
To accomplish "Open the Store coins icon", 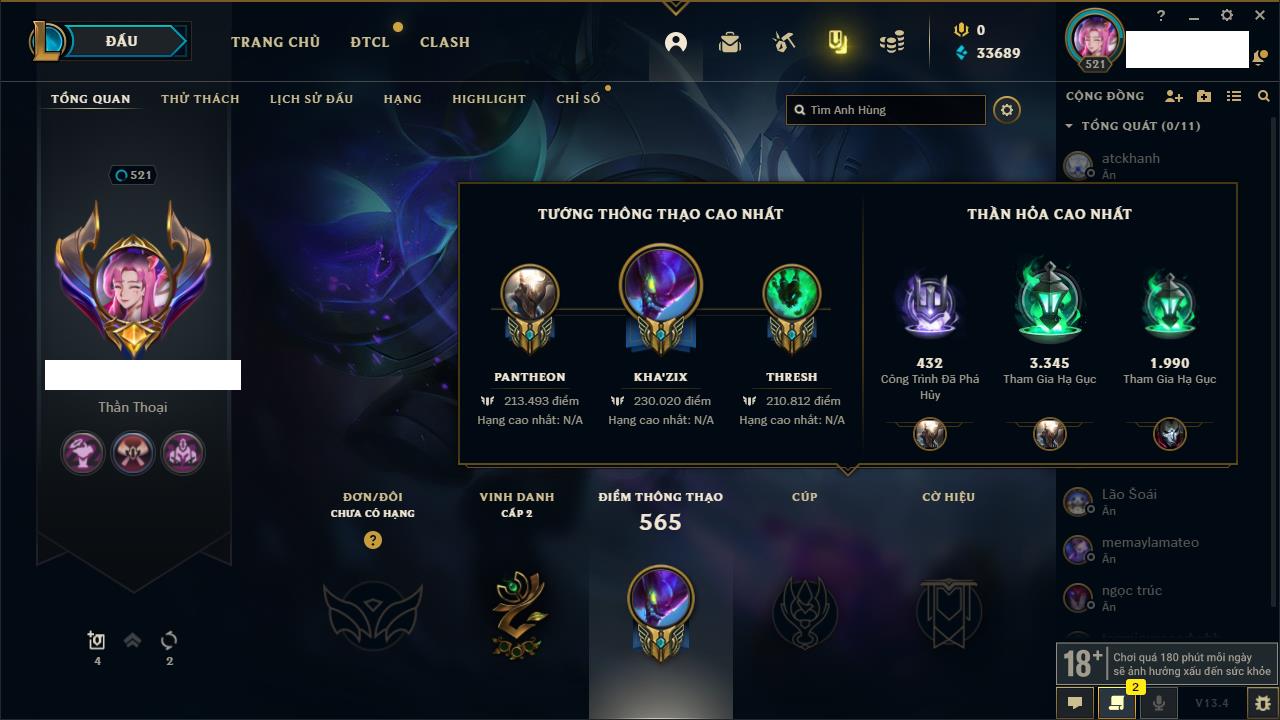I will coord(892,42).
